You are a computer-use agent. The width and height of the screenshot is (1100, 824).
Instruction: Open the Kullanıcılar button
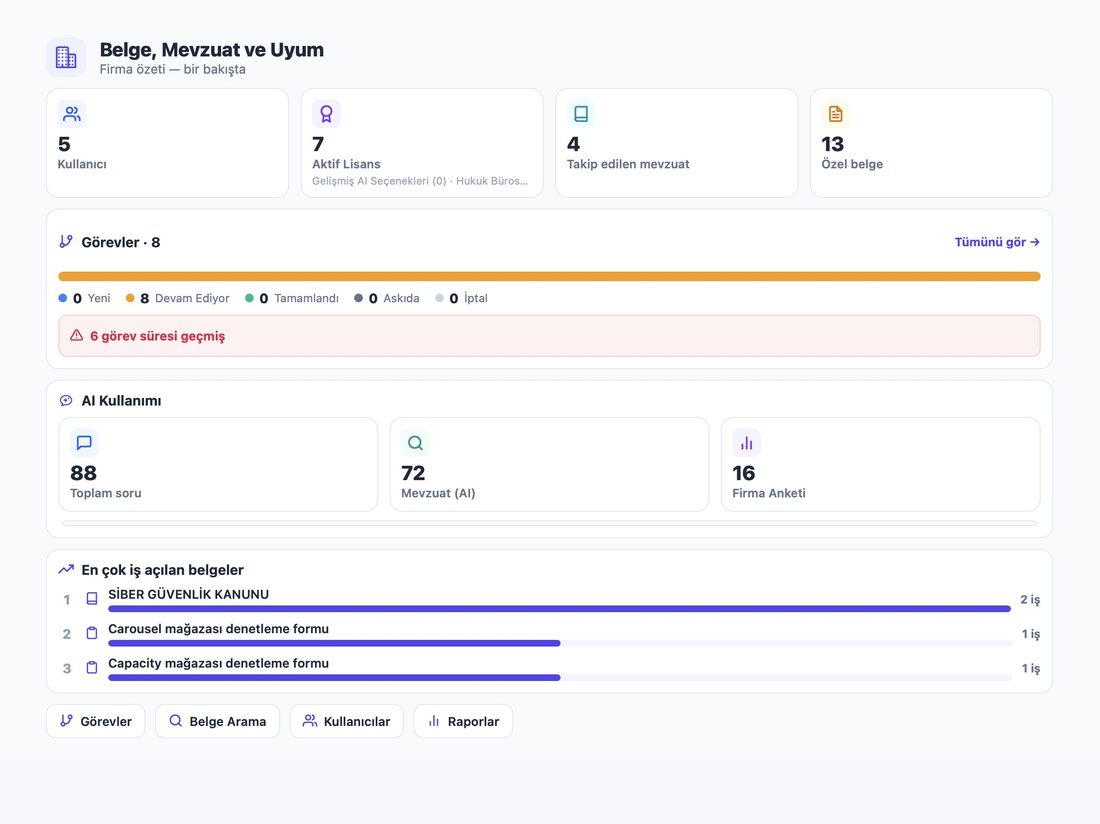347,721
